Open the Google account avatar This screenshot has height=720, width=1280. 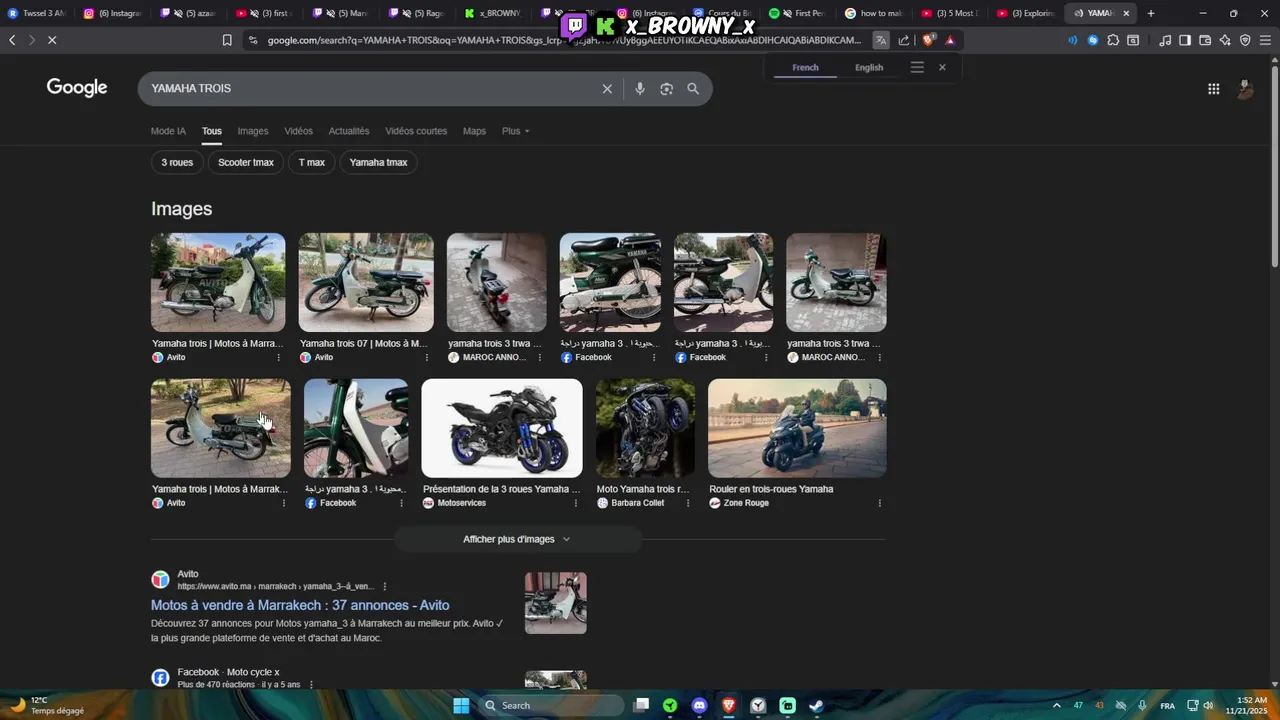click(x=1245, y=89)
